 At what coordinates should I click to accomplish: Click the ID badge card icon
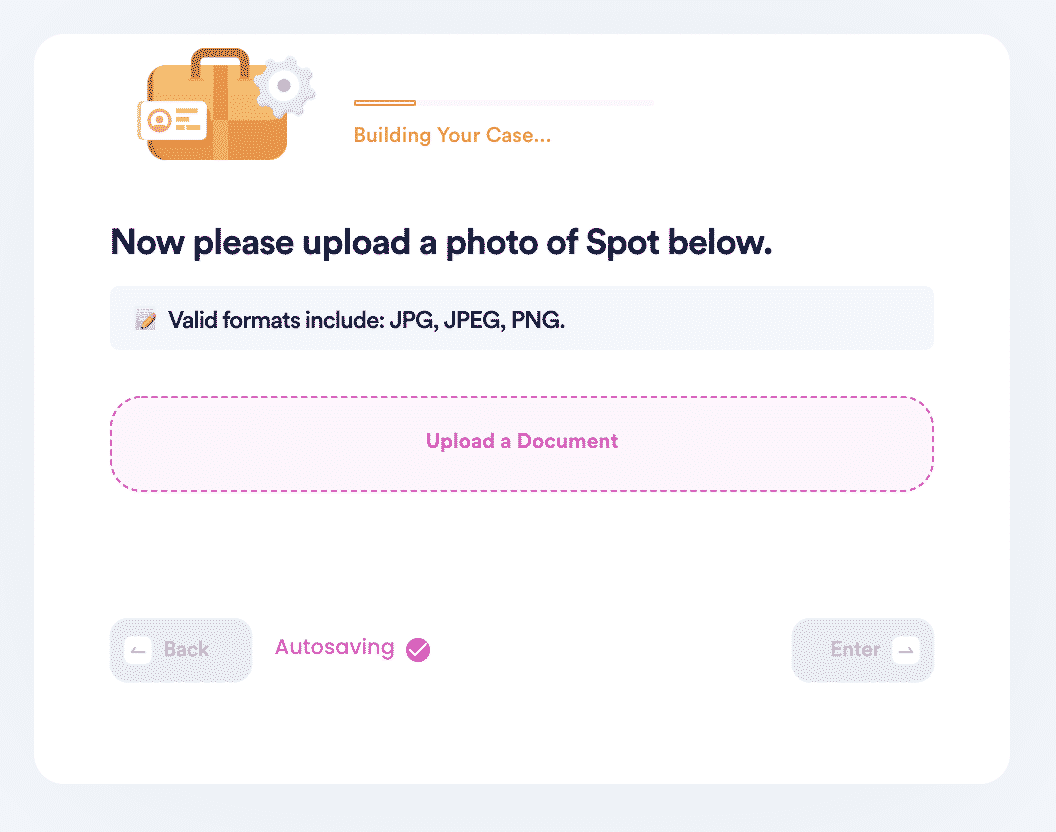coord(172,121)
